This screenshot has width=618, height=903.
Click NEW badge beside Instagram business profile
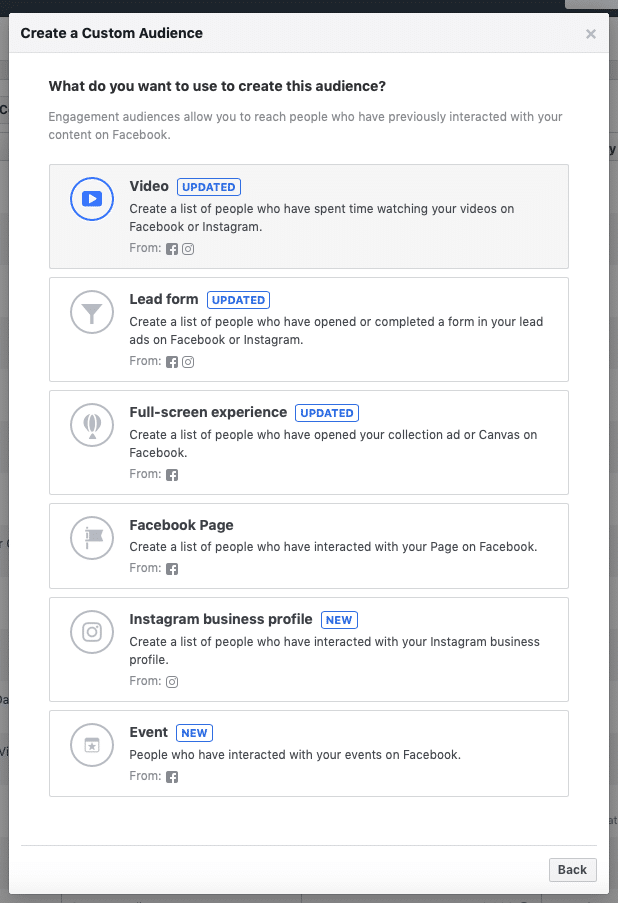click(x=339, y=620)
